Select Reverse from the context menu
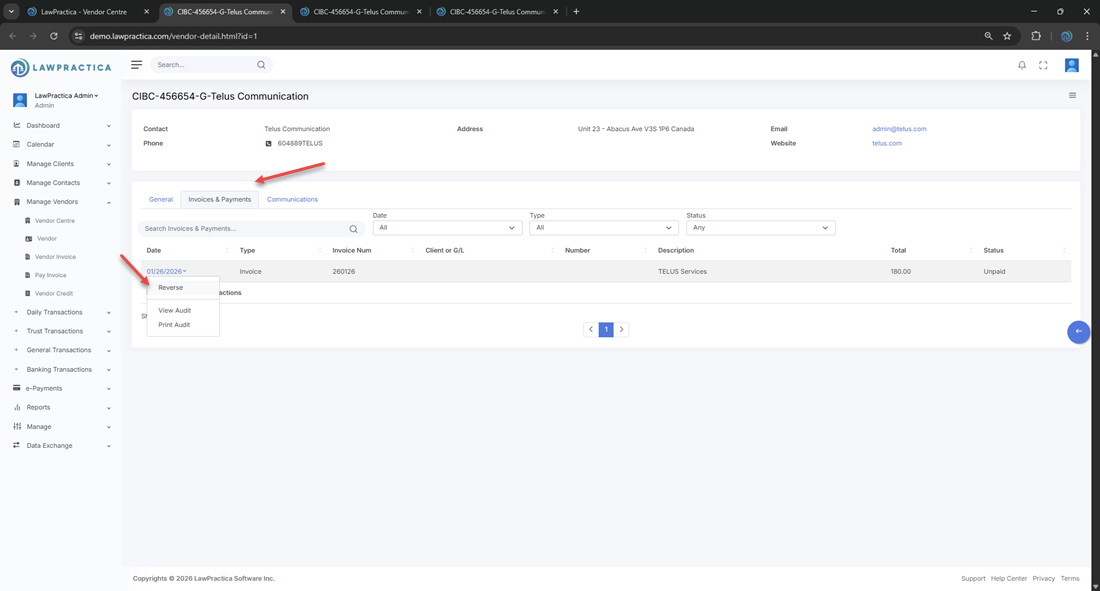1100x591 pixels. point(171,288)
